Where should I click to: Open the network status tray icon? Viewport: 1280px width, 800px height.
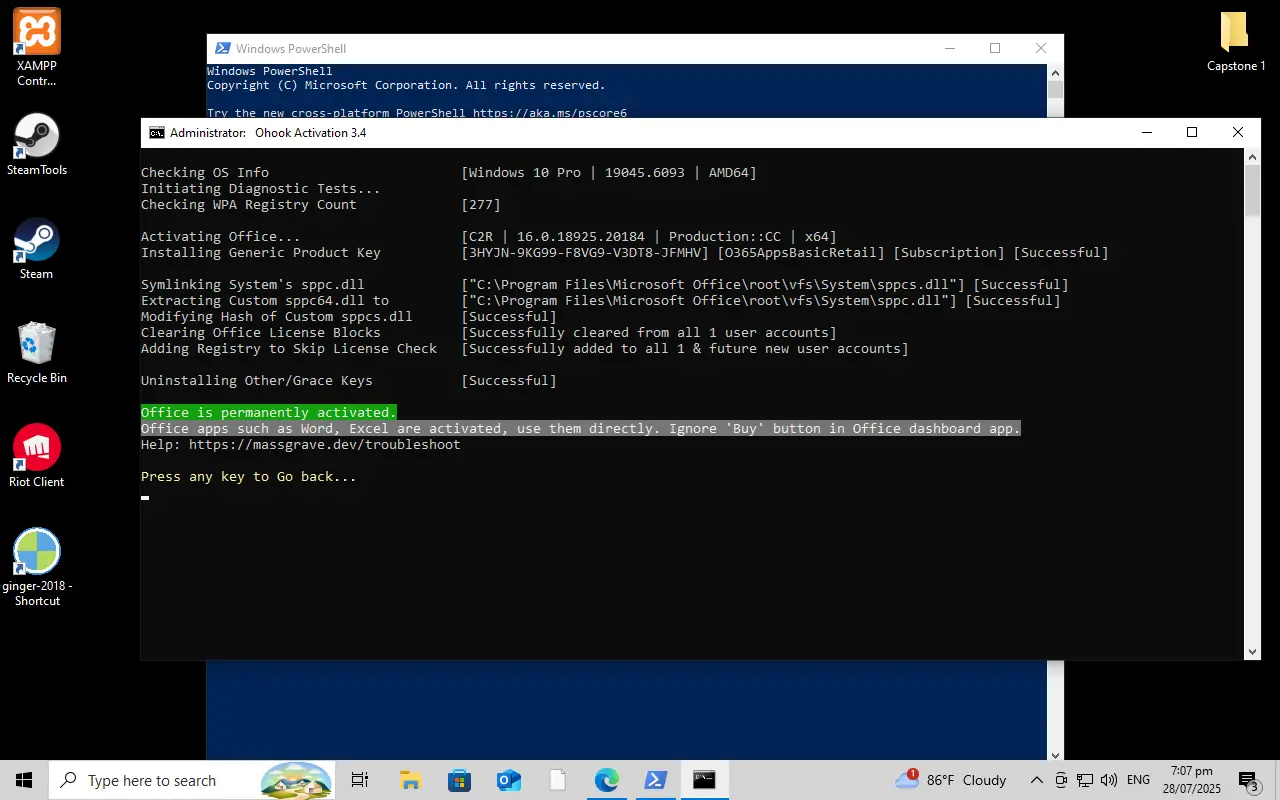[1085, 780]
